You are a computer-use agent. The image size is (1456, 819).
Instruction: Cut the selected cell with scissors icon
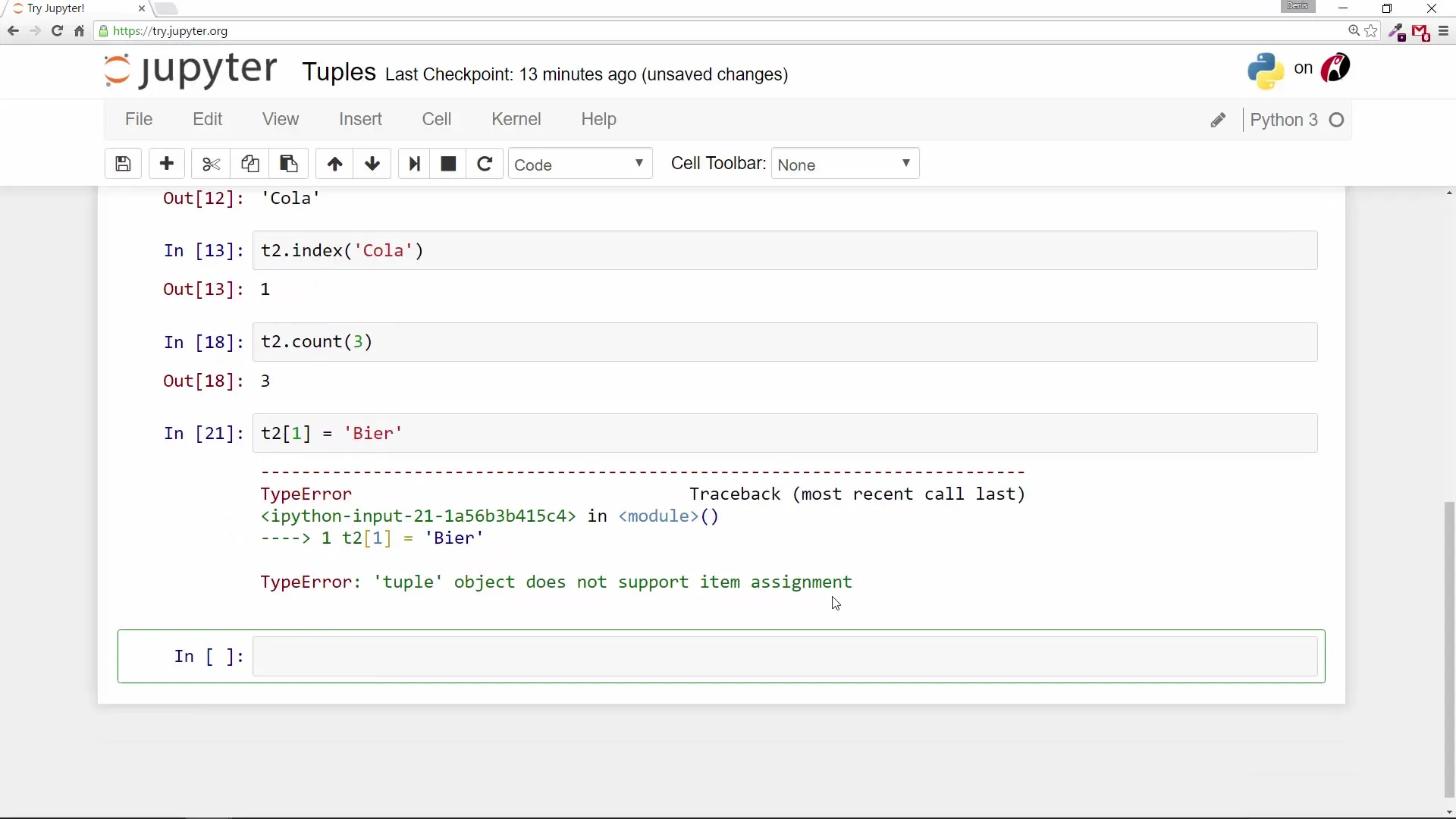click(211, 164)
